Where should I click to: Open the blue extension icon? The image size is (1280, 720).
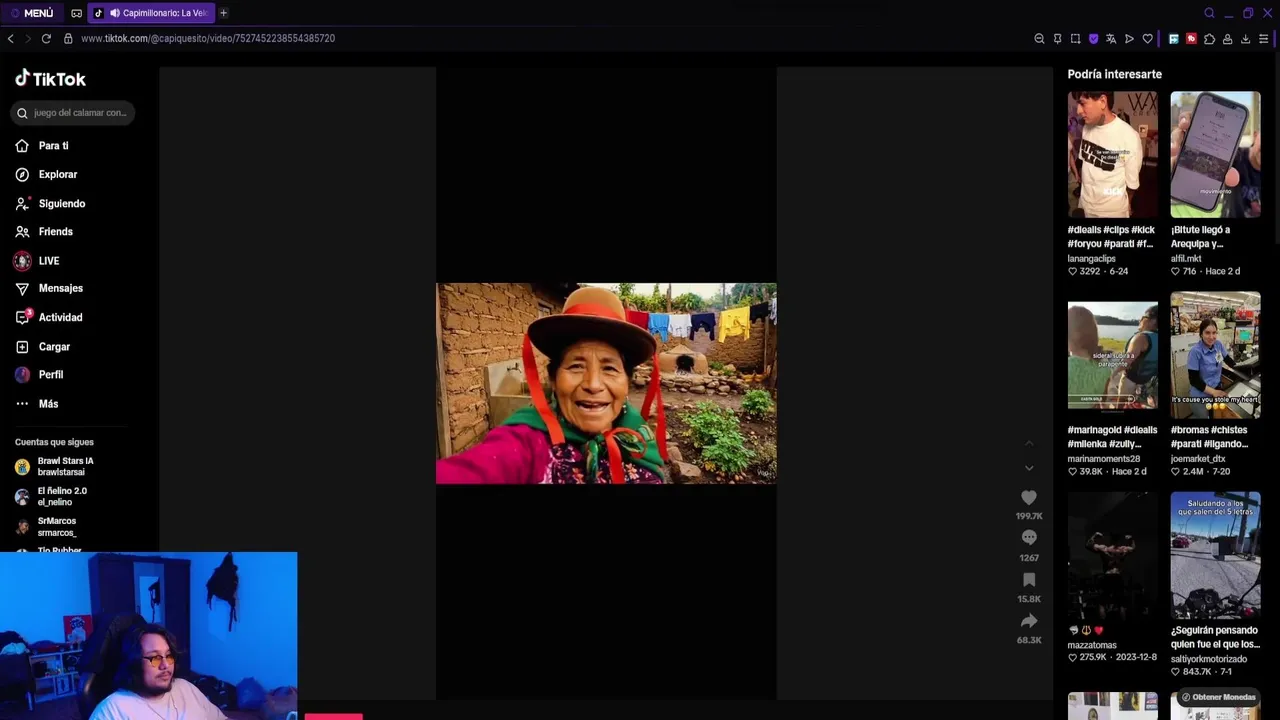coord(1173,39)
